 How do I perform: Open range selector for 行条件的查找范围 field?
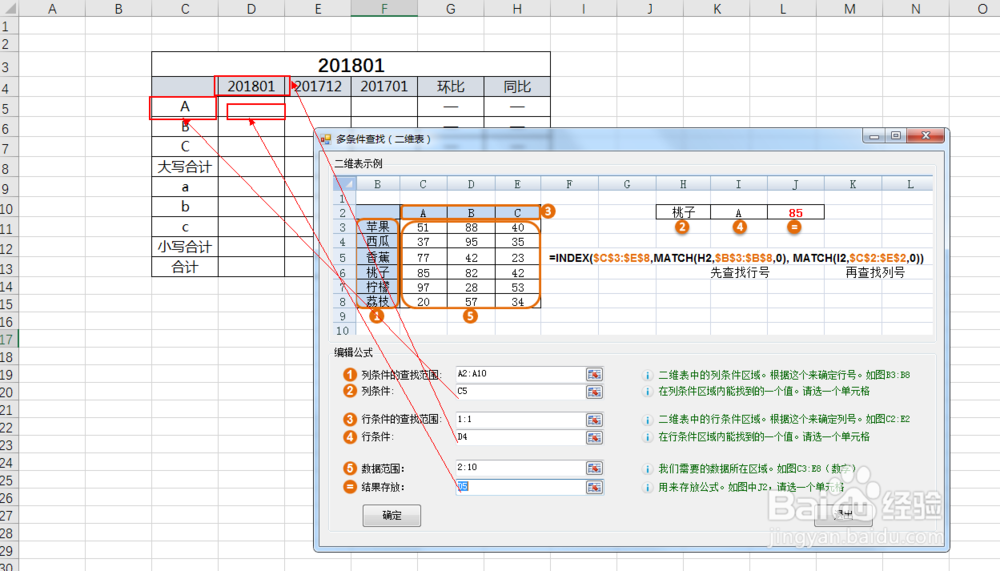(x=594, y=420)
